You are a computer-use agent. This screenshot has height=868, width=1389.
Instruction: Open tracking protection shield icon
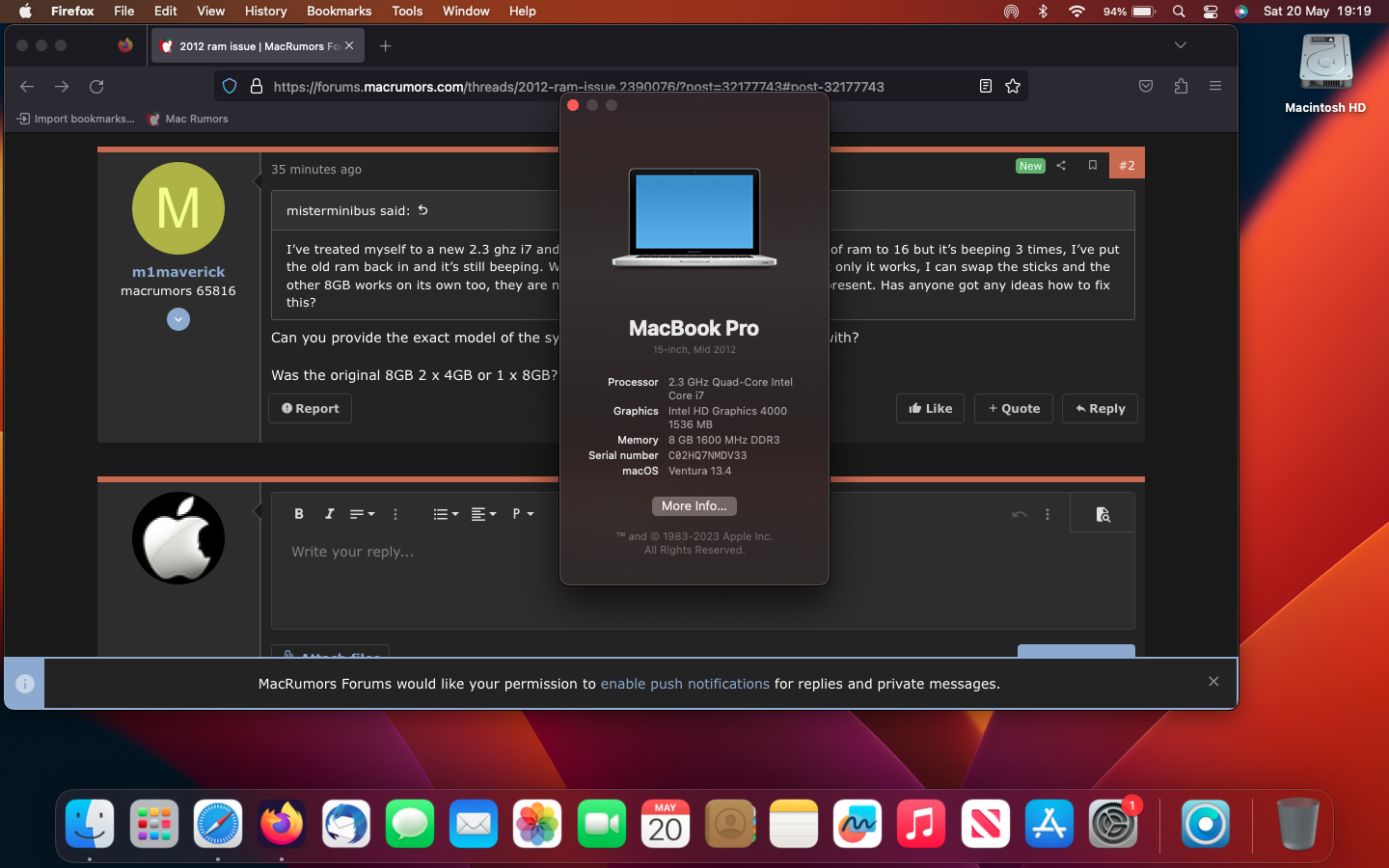(230, 87)
